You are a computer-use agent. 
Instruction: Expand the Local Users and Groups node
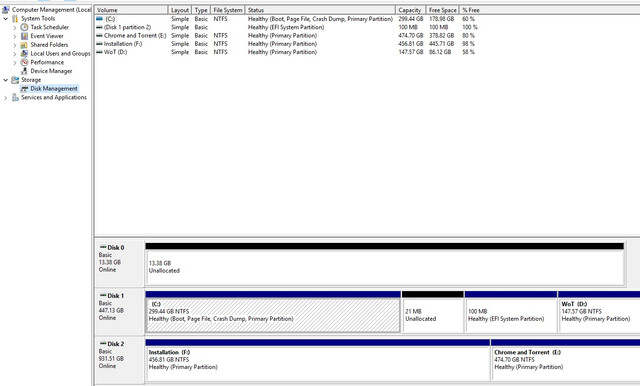point(15,53)
